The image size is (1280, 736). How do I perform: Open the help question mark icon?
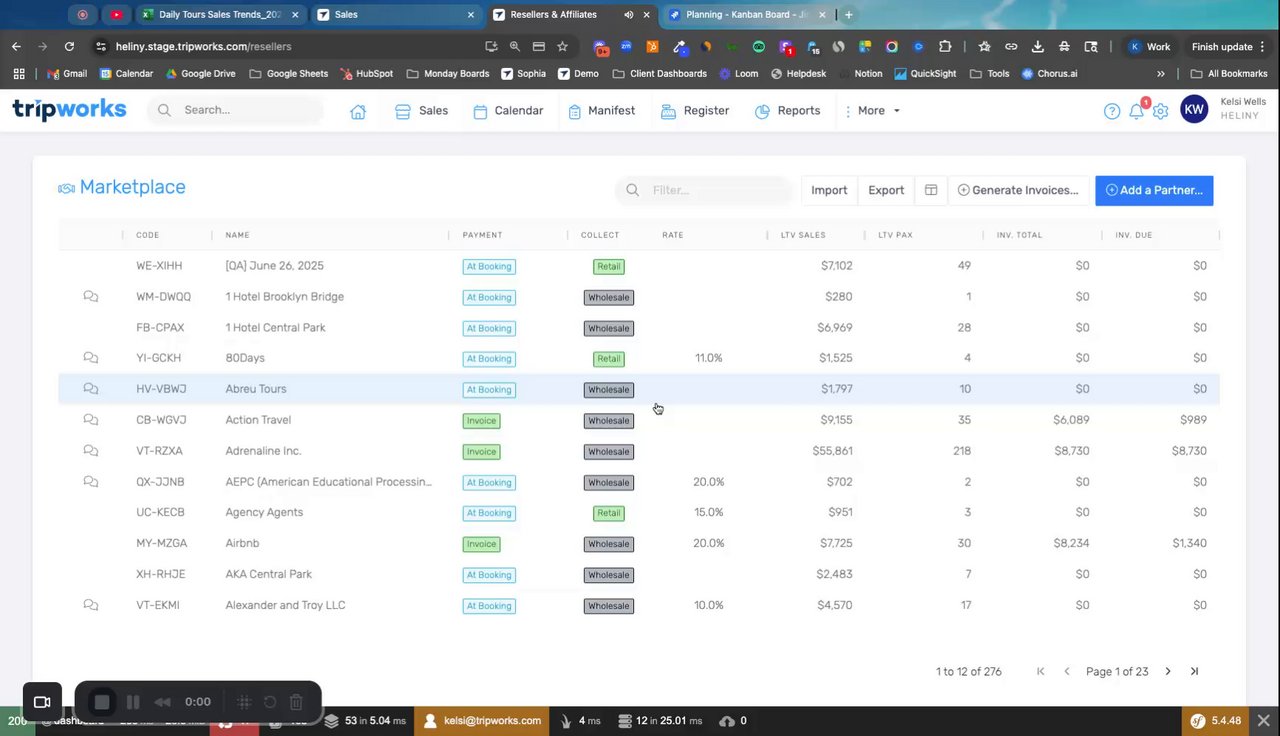[1112, 111]
